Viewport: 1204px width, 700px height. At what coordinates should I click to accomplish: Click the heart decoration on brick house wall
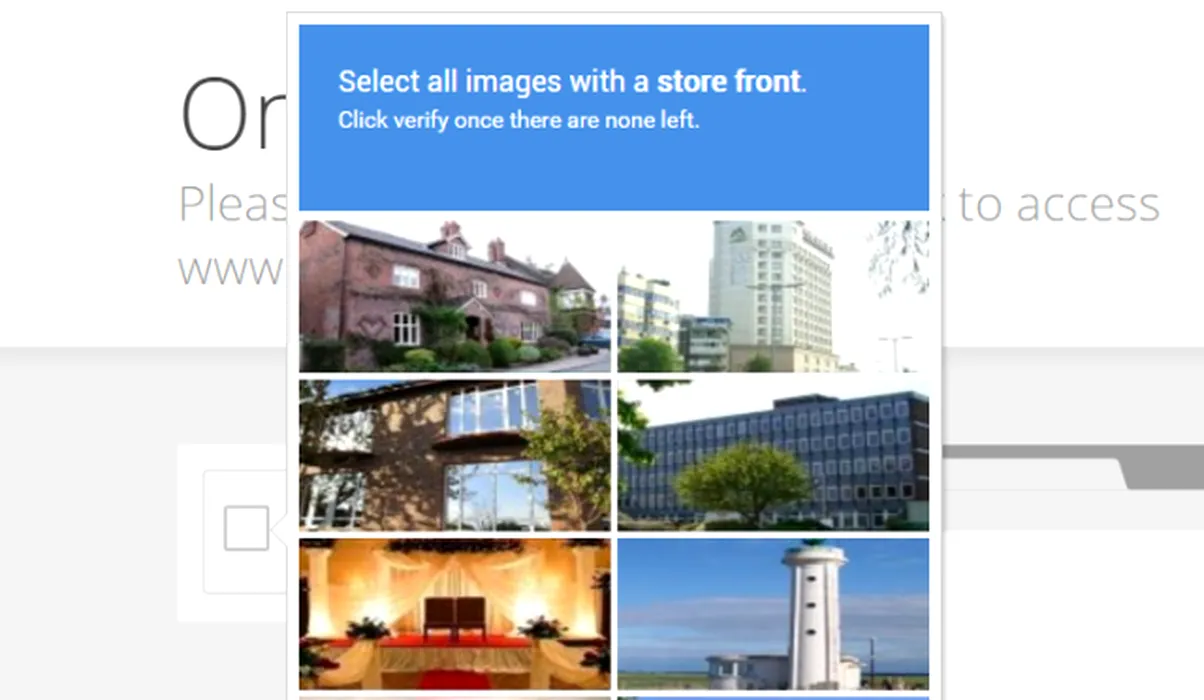coord(370,327)
